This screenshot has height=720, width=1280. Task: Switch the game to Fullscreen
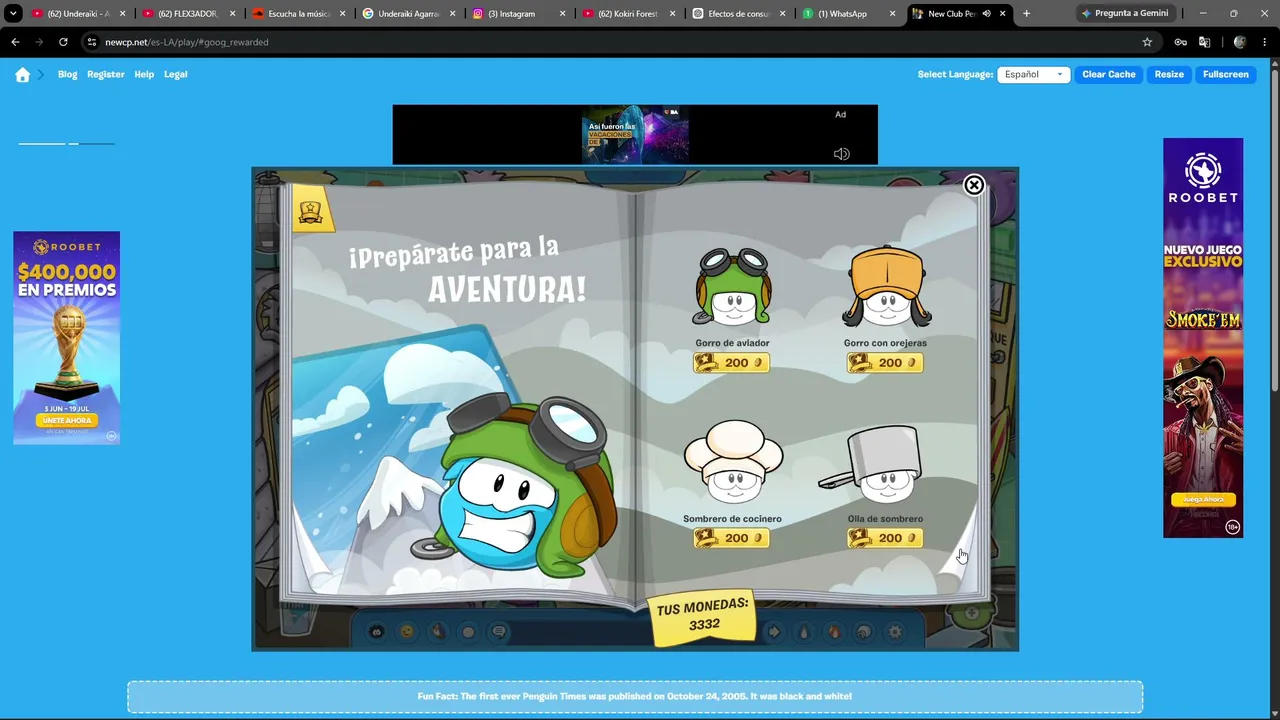click(1226, 74)
